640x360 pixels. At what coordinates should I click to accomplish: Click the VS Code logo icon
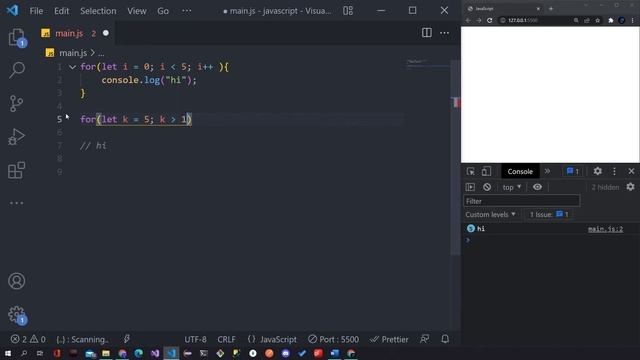12,10
